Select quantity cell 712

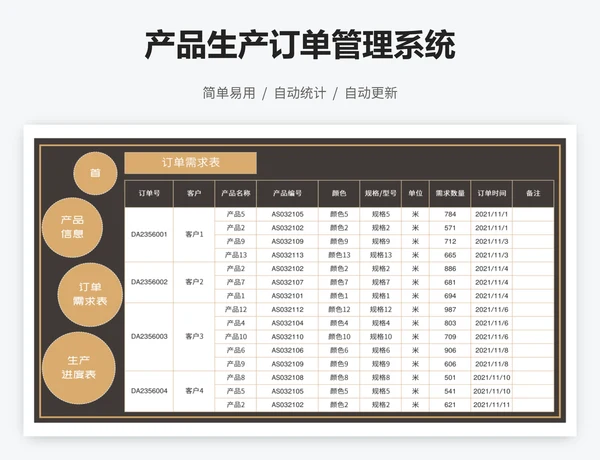pyautogui.click(x=450, y=241)
